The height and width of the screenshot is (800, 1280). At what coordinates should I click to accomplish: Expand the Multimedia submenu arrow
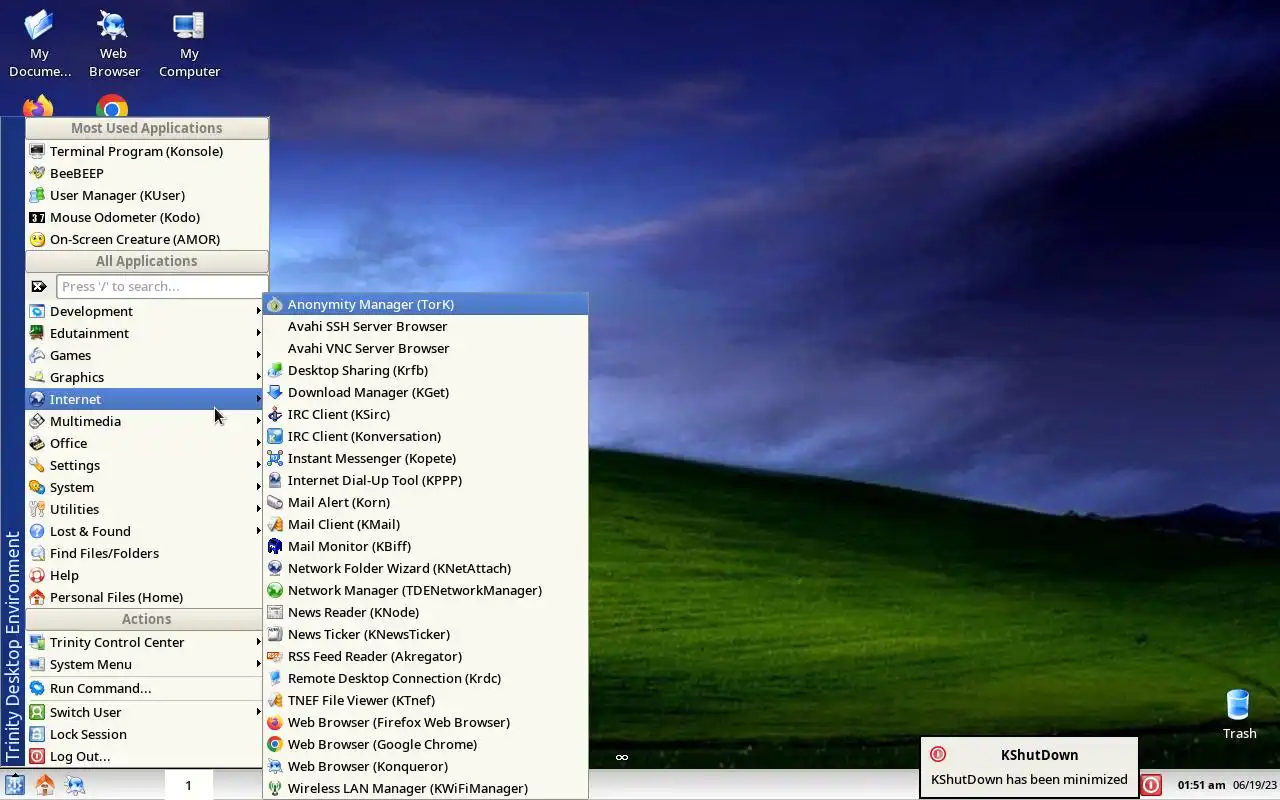(259, 421)
